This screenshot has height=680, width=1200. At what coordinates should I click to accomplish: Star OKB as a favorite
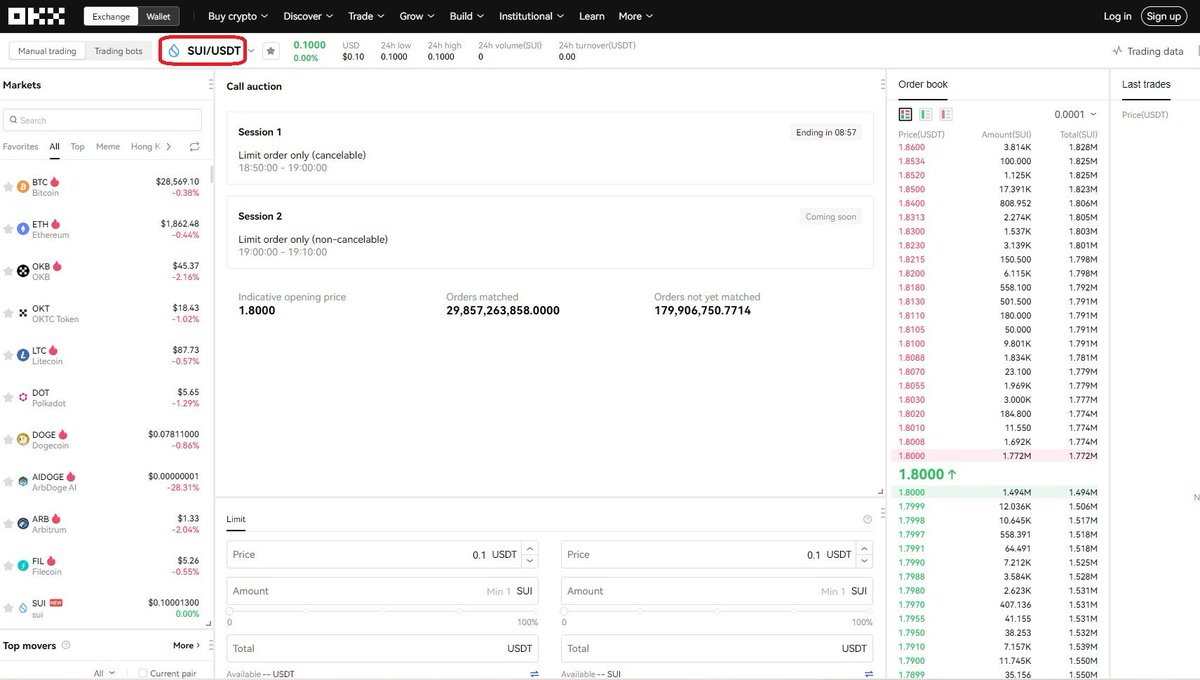tap(9, 271)
